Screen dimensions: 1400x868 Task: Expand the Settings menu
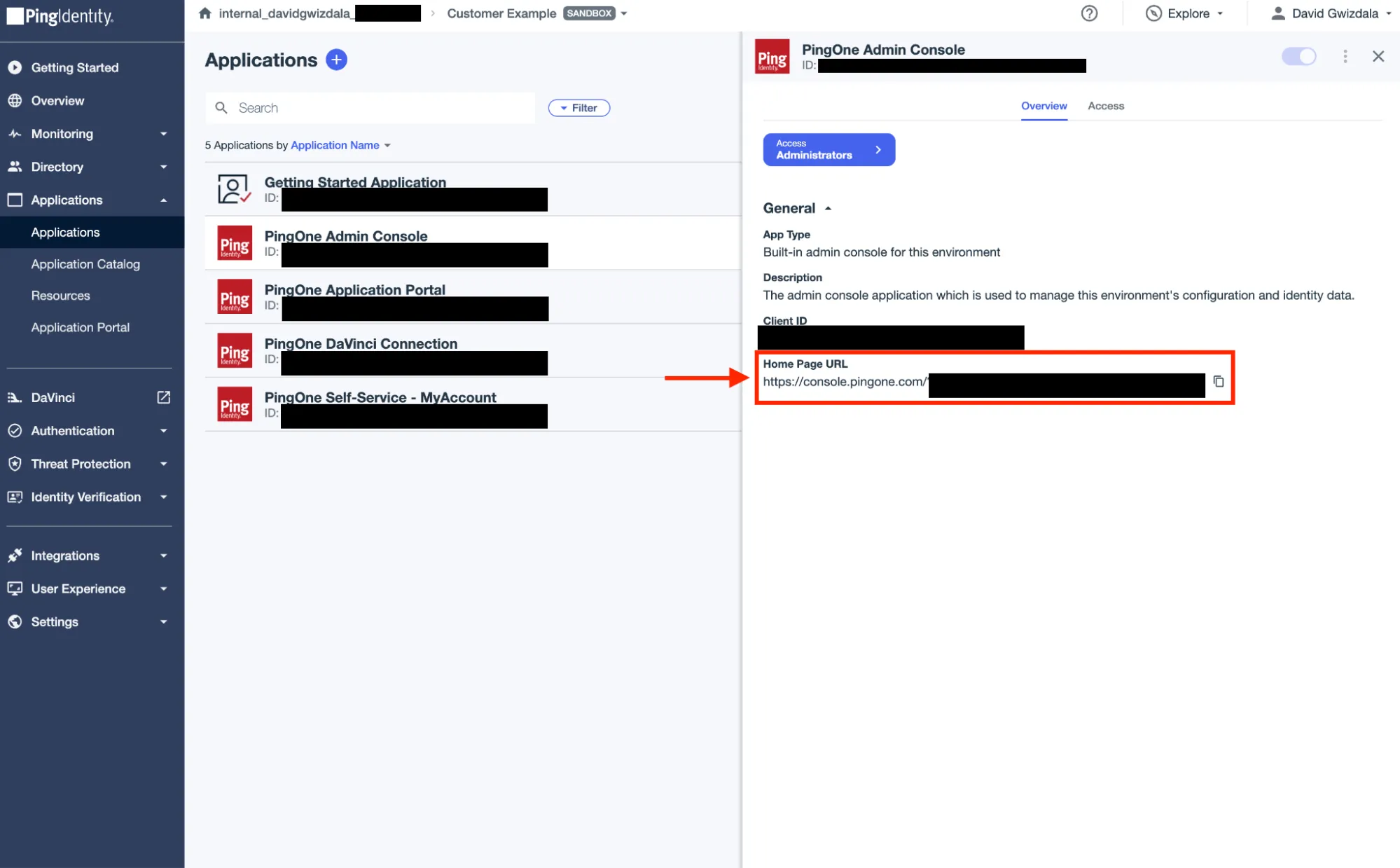coord(163,621)
